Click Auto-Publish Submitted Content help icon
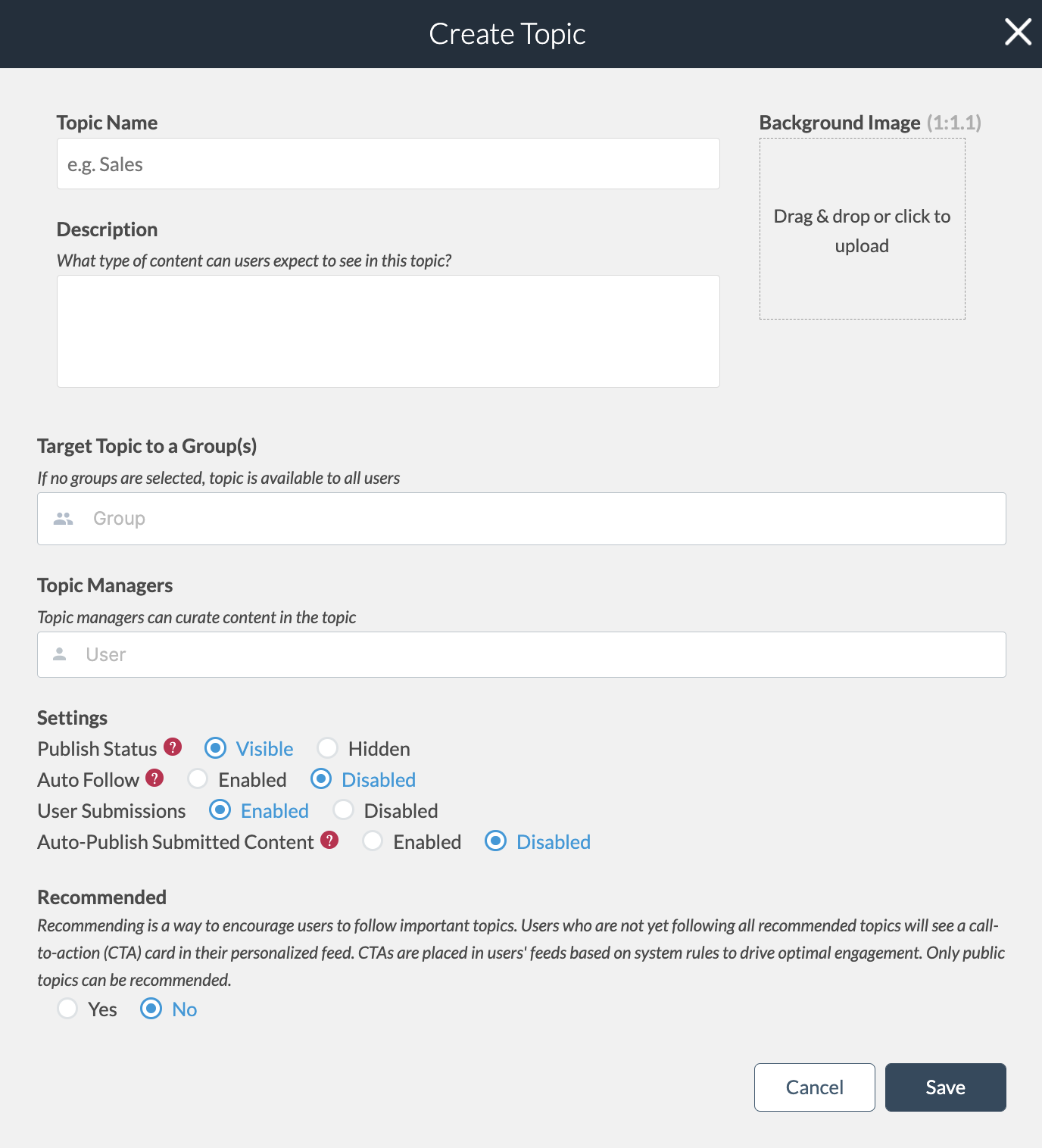 pyautogui.click(x=329, y=841)
